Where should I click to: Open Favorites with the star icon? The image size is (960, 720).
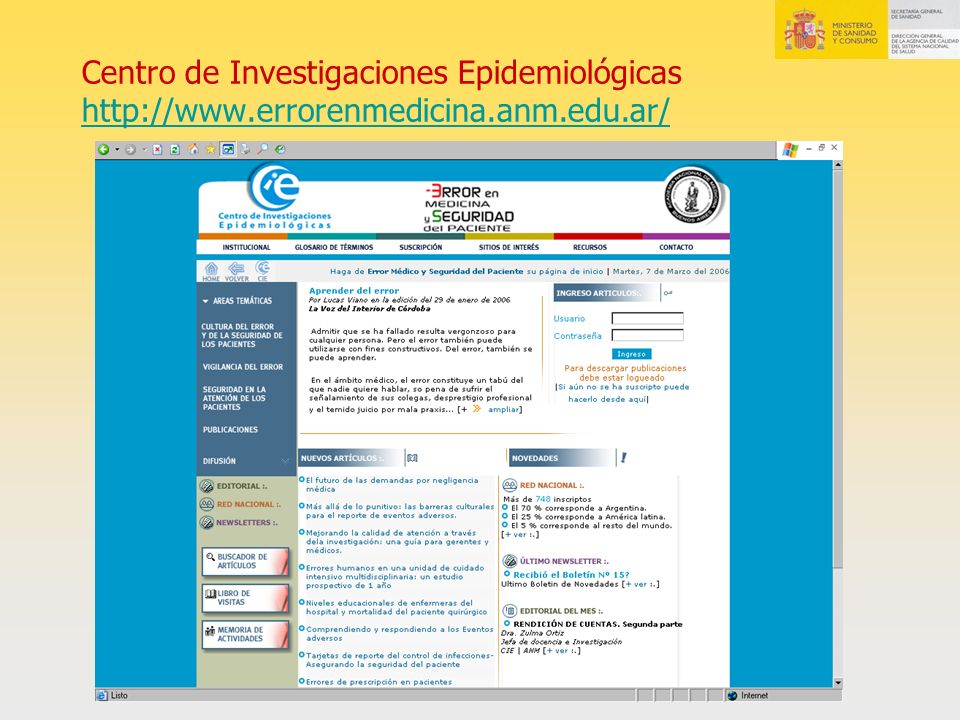(211, 149)
